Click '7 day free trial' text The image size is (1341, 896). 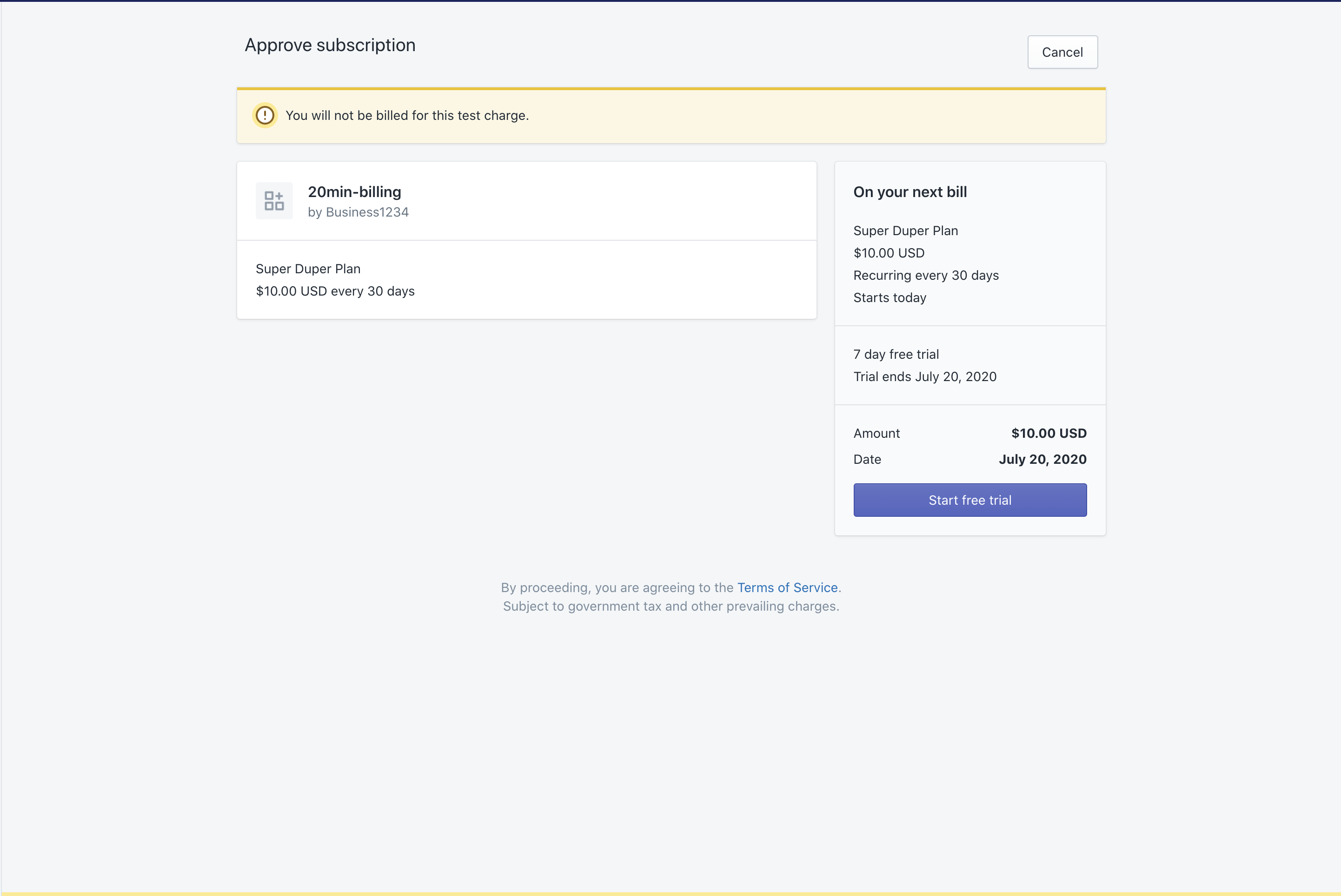896,354
